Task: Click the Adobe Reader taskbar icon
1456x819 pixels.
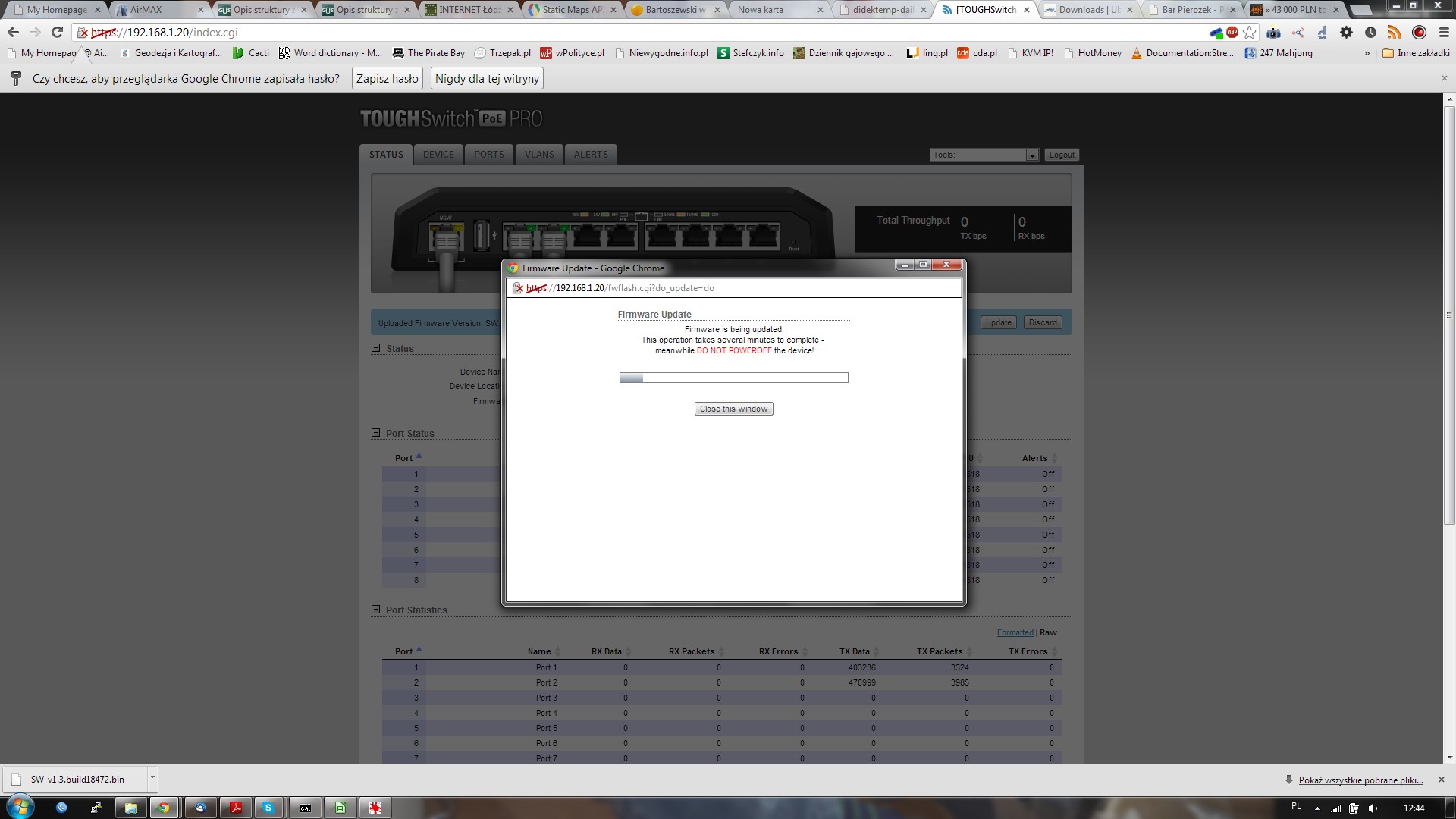Action: click(x=235, y=808)
